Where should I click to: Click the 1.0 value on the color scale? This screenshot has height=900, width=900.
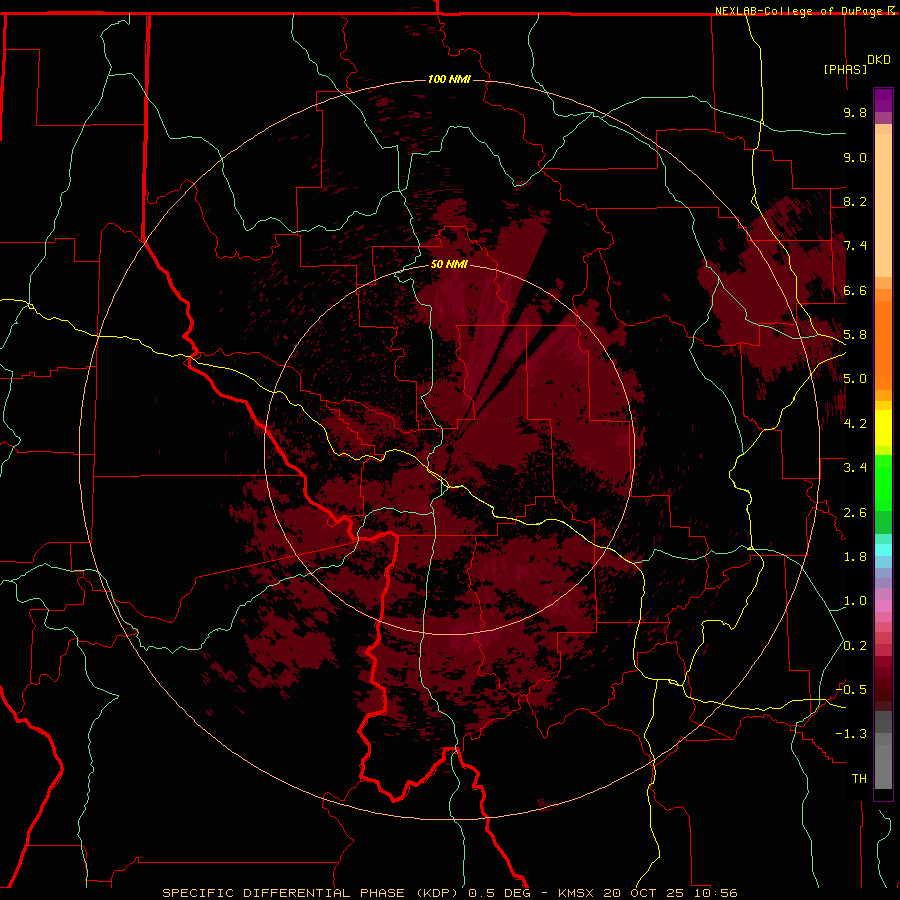[855, 601]
